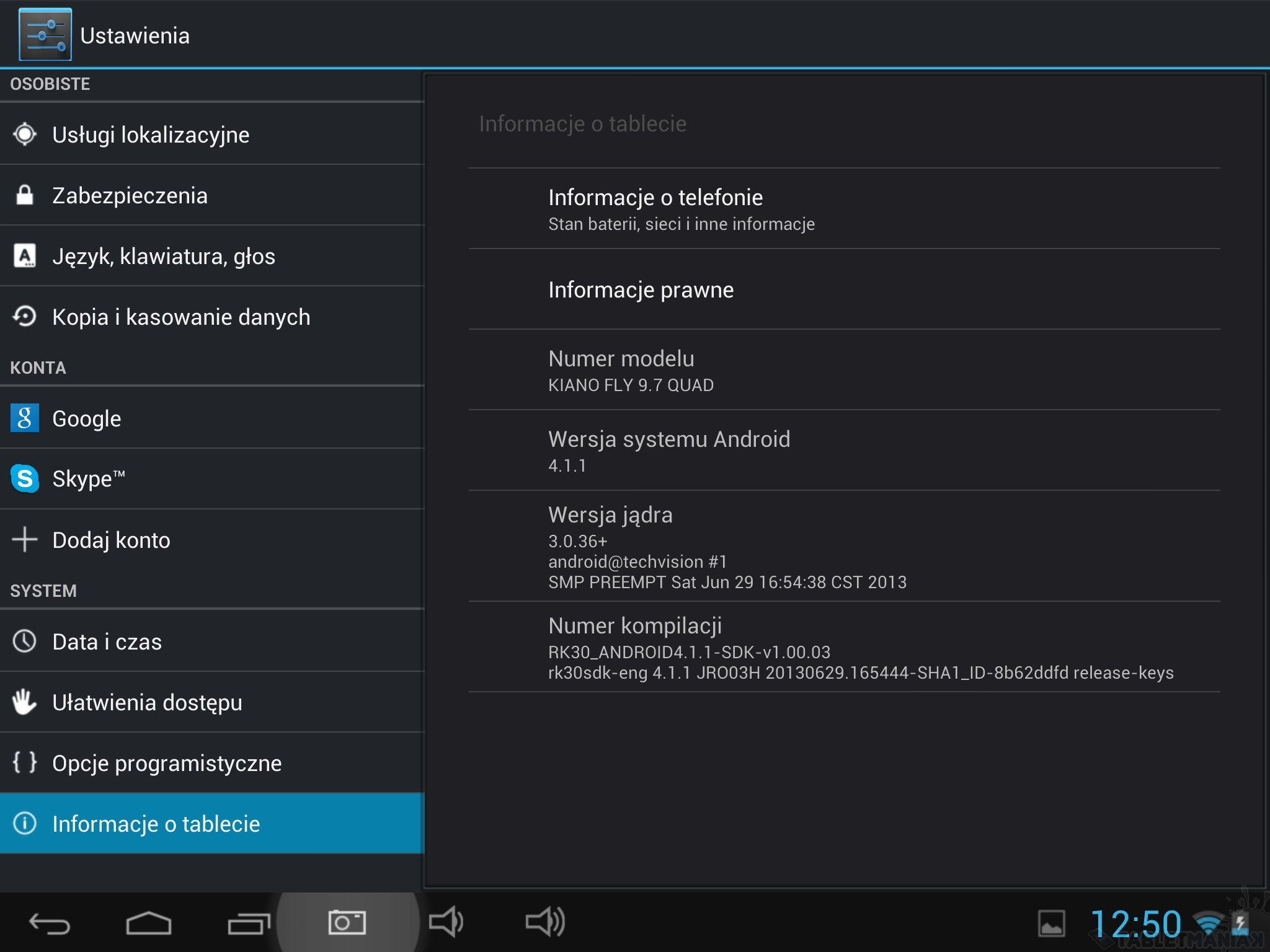Tap the gallery notification icon
The image size is (1270, 952).
[1052, 923]
